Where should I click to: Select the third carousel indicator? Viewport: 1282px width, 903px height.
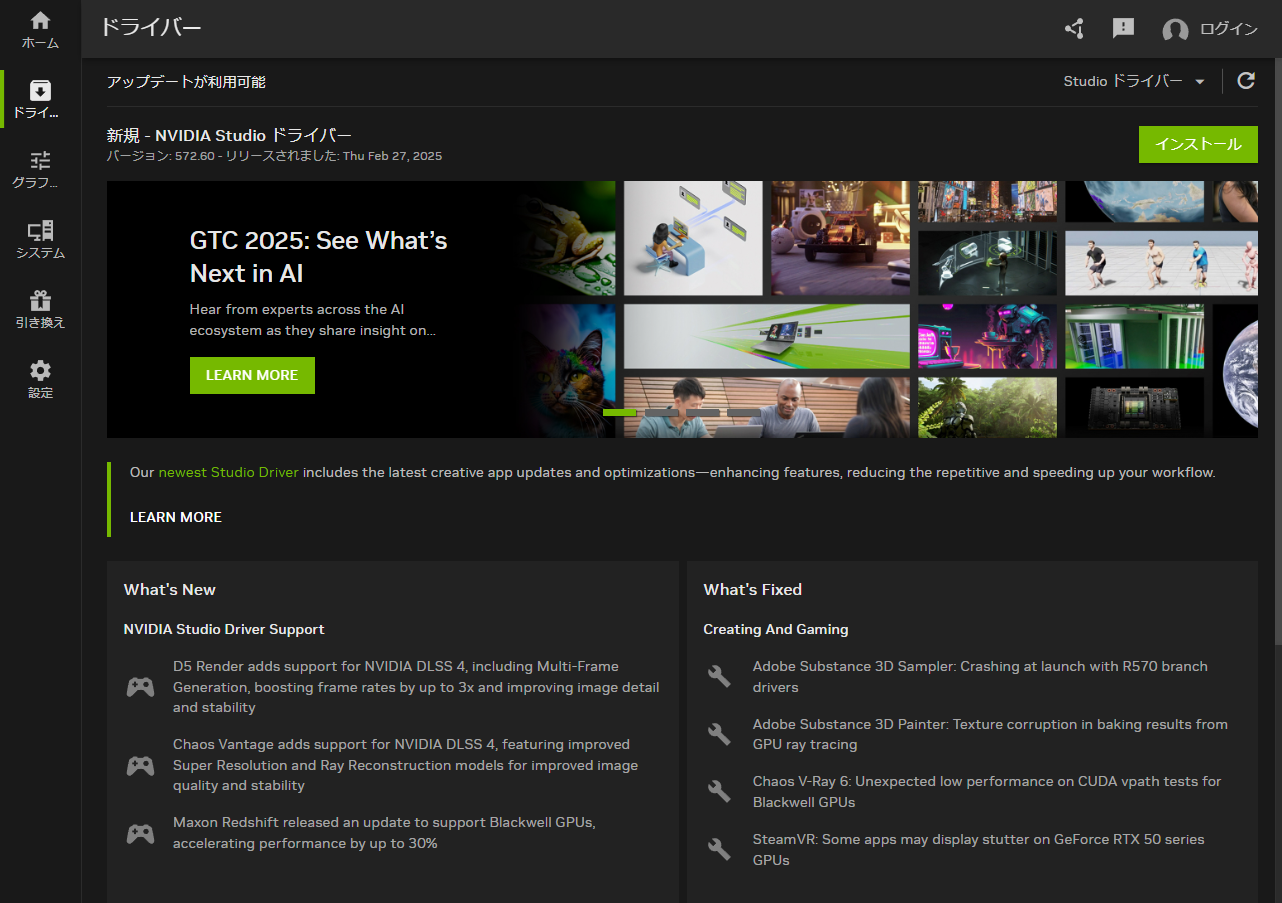(x=702, y=412)
